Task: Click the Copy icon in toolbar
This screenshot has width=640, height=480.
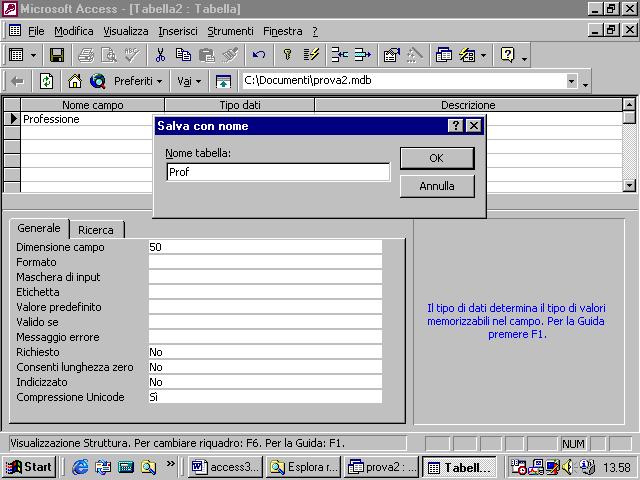Action: coord(183,55)
